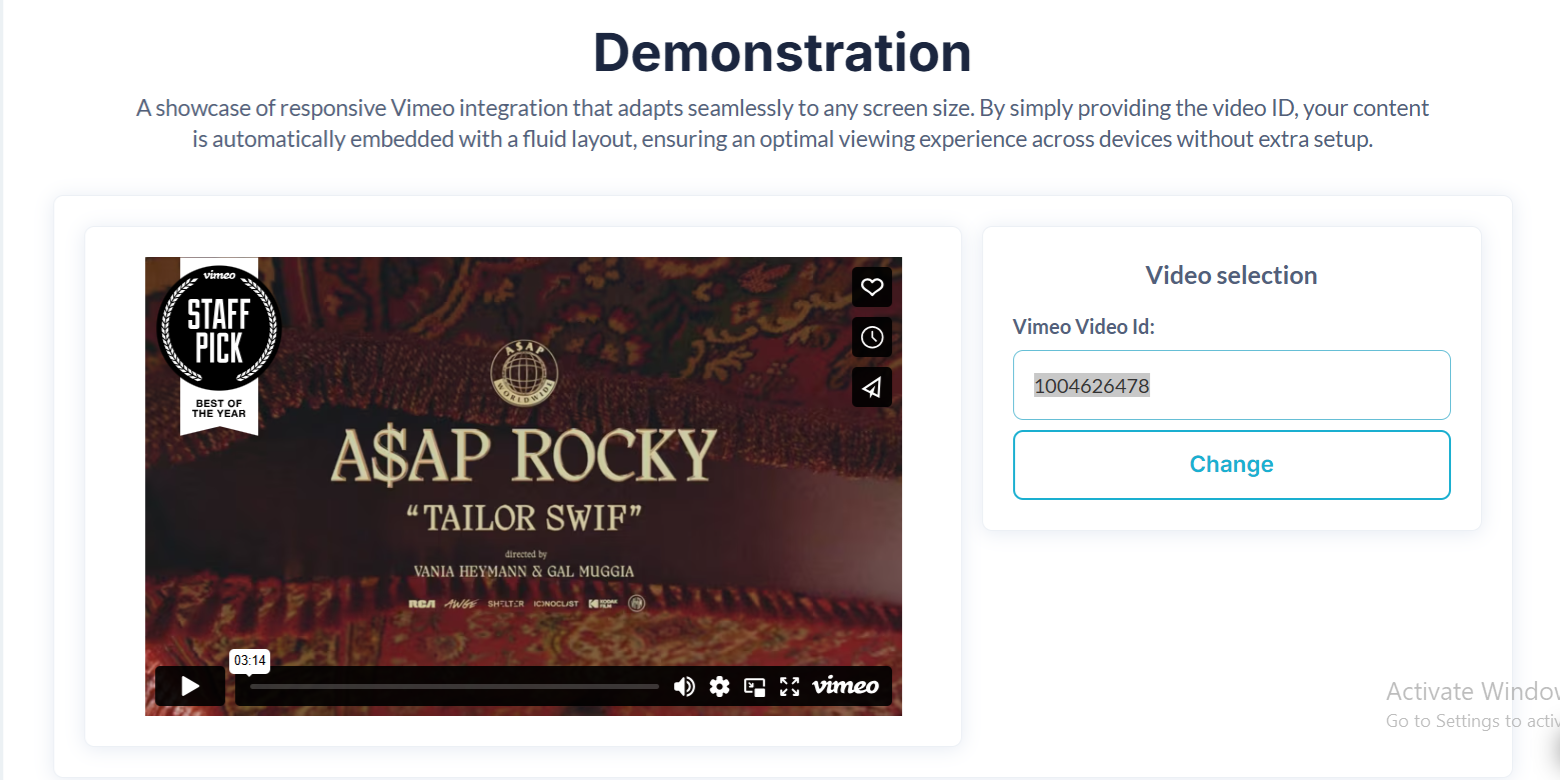1560x780 pixels.
Task: Add video to Watch Later with clock icon
Action: click(872, 337)
